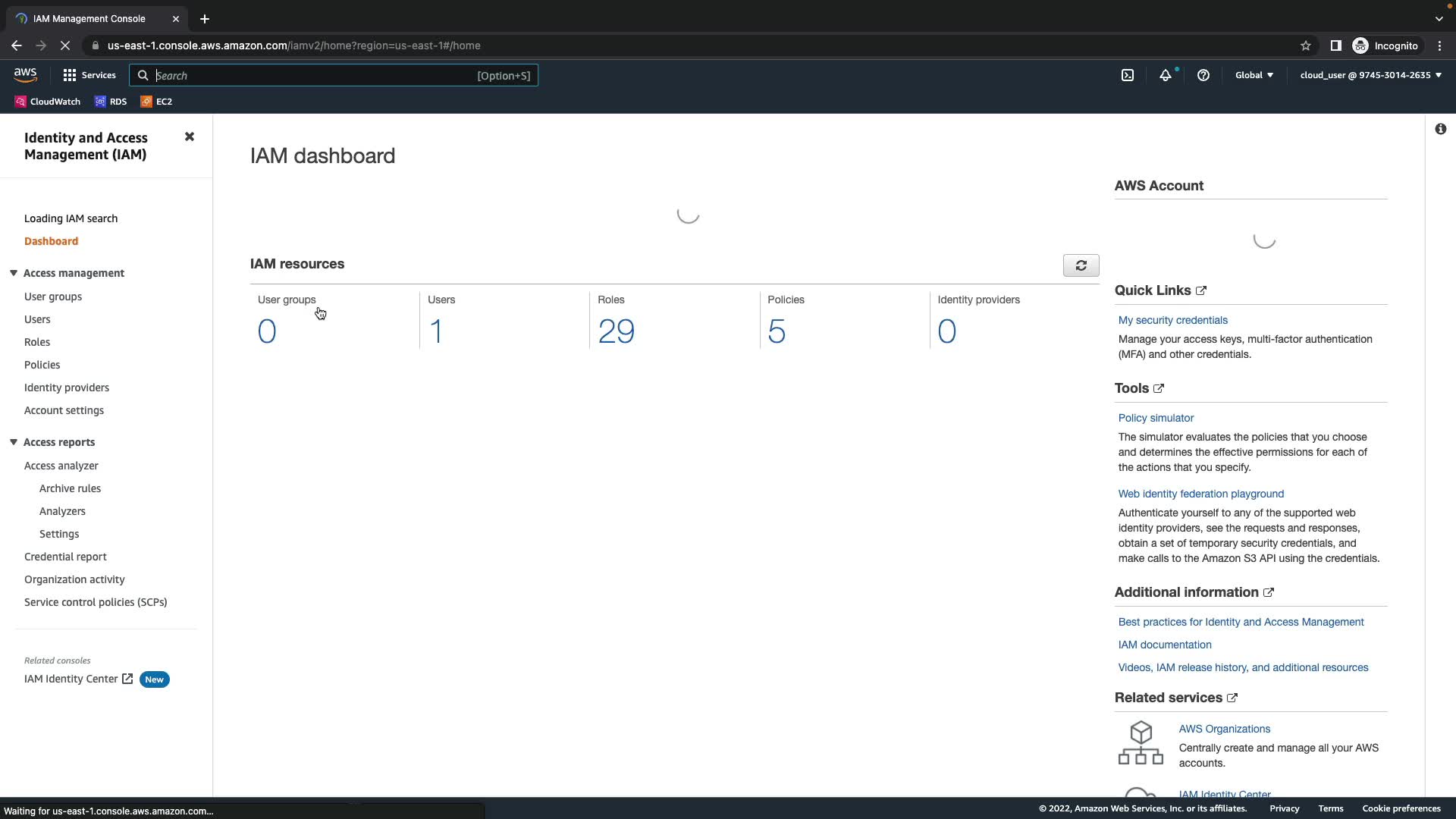Collapse the Access reports section
This screenshot has width=1456, height=819.
coord(14,442)
